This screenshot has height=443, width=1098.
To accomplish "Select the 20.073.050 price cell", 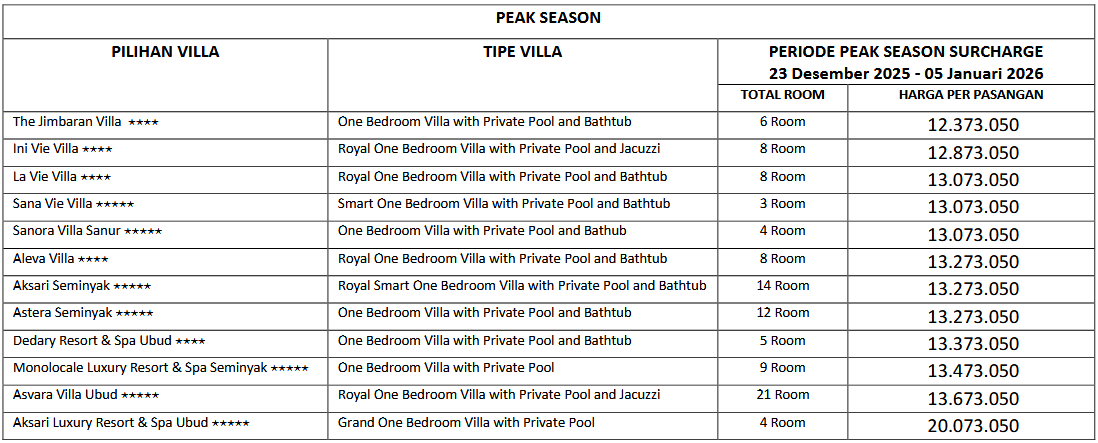I will coord(971,425).
